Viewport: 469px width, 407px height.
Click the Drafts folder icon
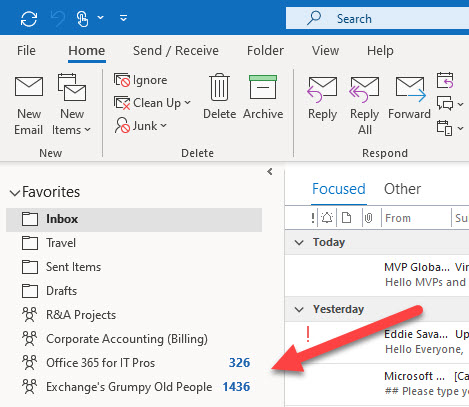[30, 291]
